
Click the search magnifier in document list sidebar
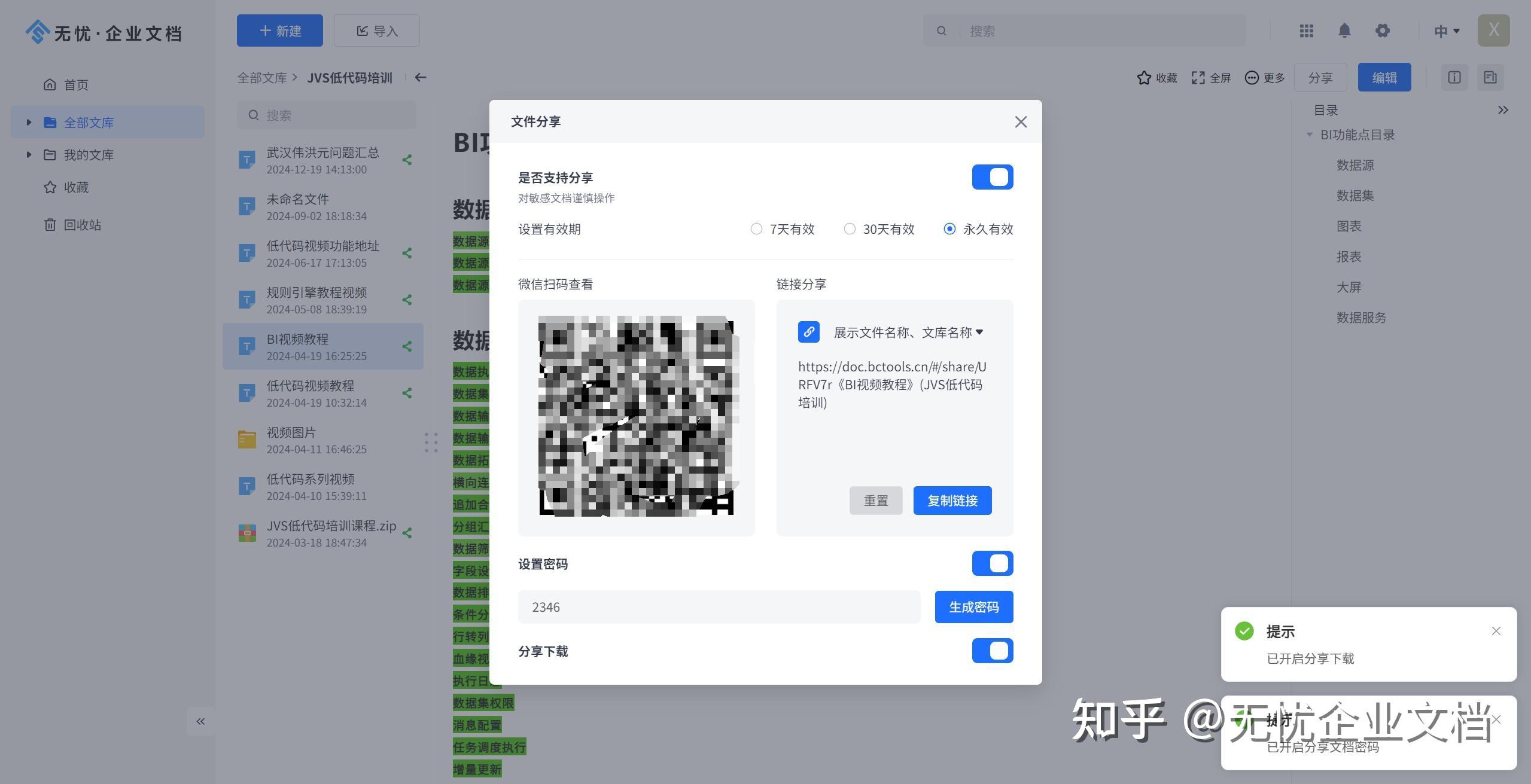pos(255,114)
